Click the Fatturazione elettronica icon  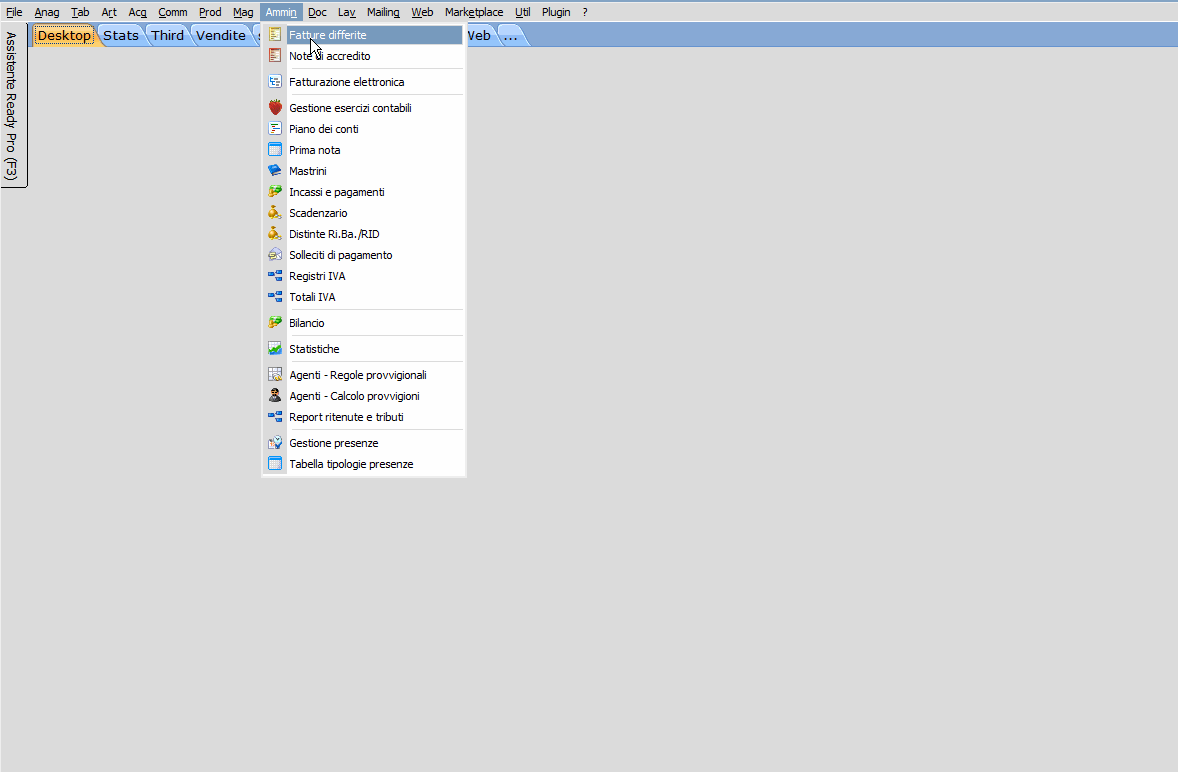(x=275, y=82)
